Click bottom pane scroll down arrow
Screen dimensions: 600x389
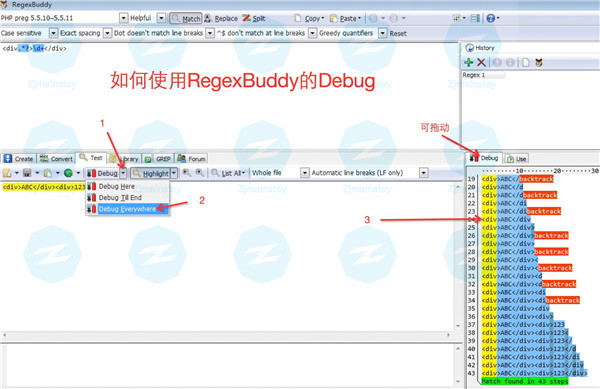(458, 382)
